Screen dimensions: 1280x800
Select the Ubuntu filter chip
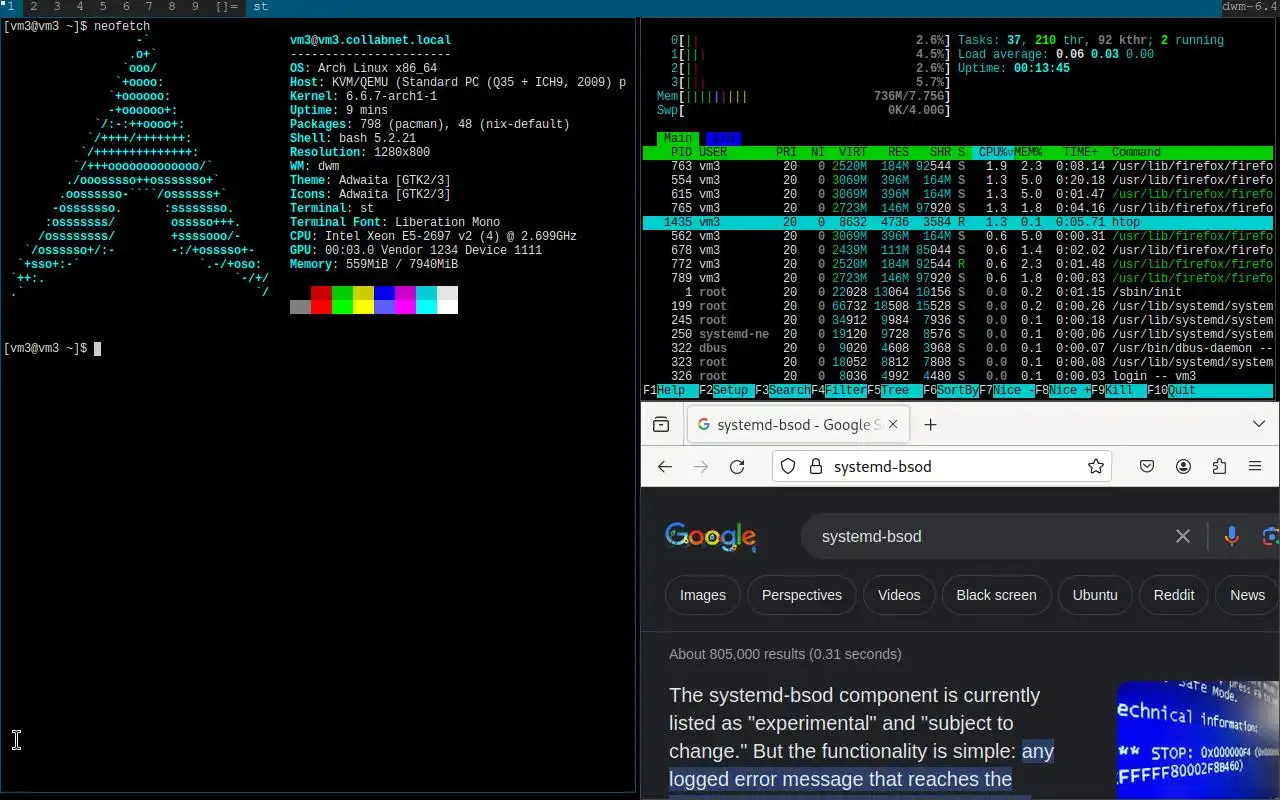click(1095, 595)
